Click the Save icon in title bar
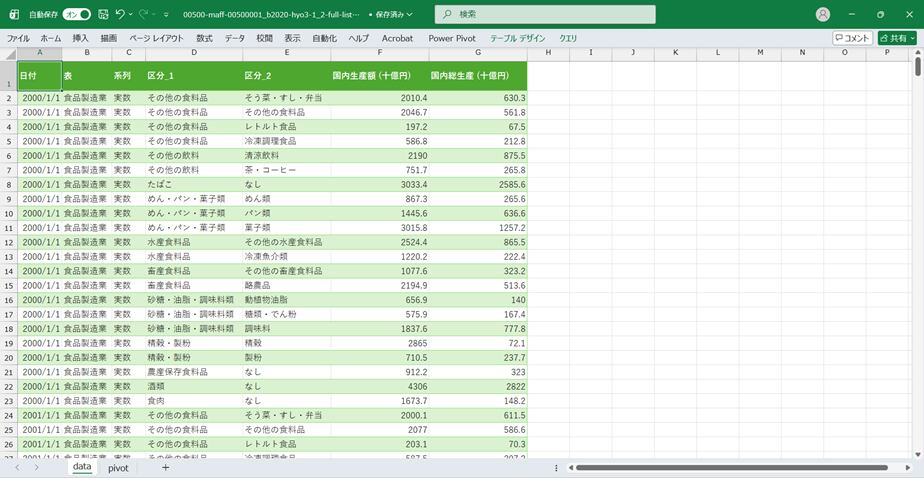The image size is (924, 478). click(x=103, y=15)
